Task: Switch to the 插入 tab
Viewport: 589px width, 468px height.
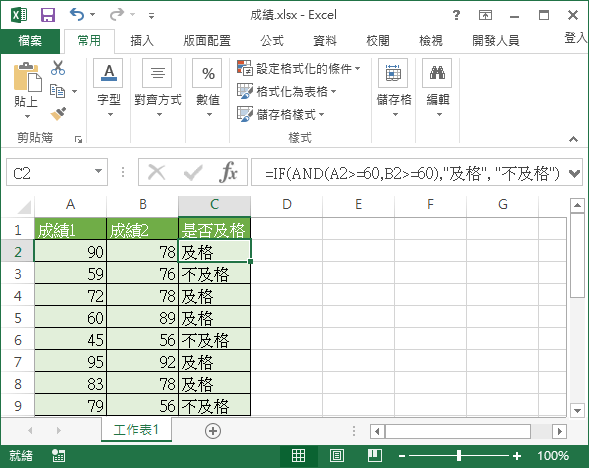Action: click(x=142, y=41)
